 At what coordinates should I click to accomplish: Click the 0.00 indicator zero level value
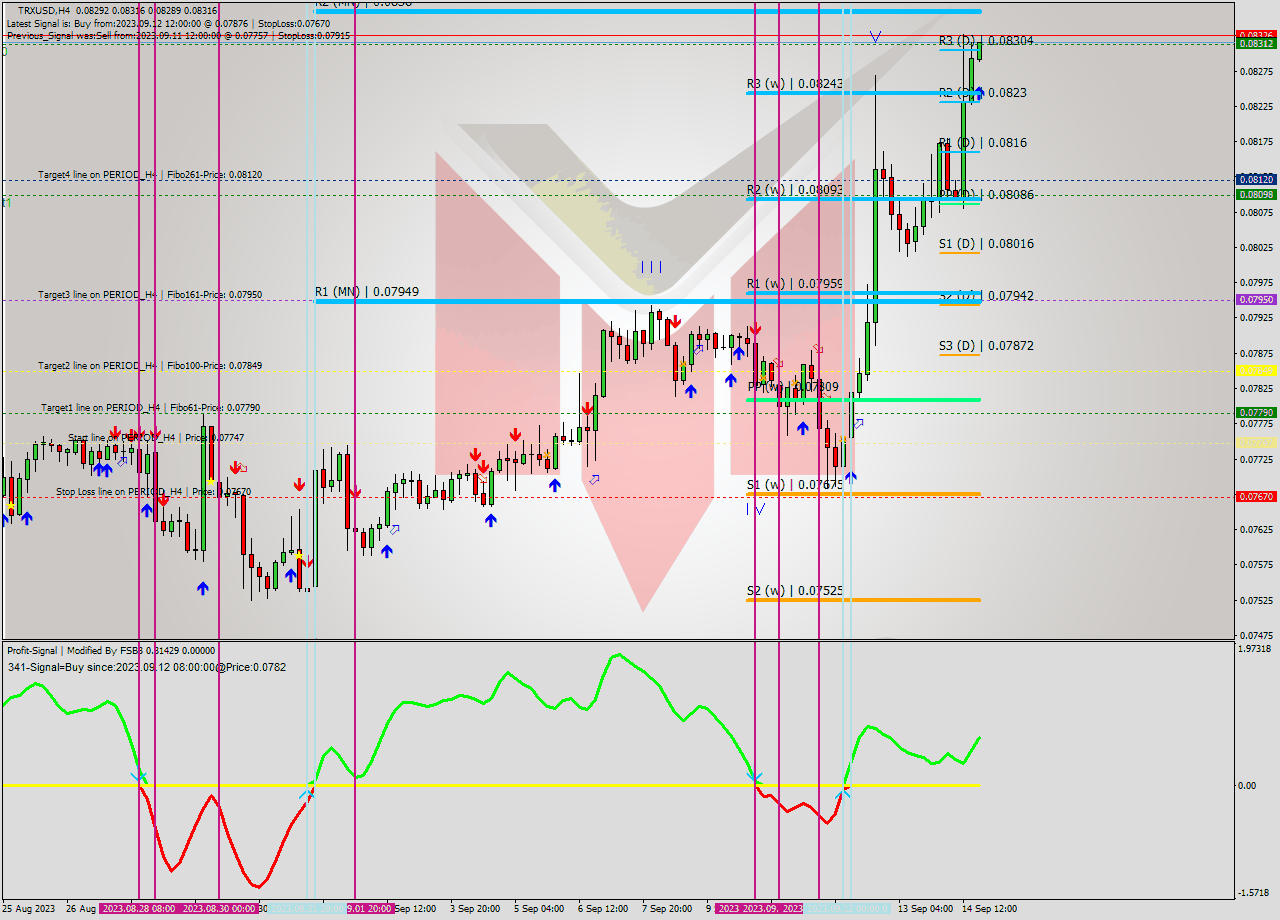pyautogui.click(x=1248, y=785)
